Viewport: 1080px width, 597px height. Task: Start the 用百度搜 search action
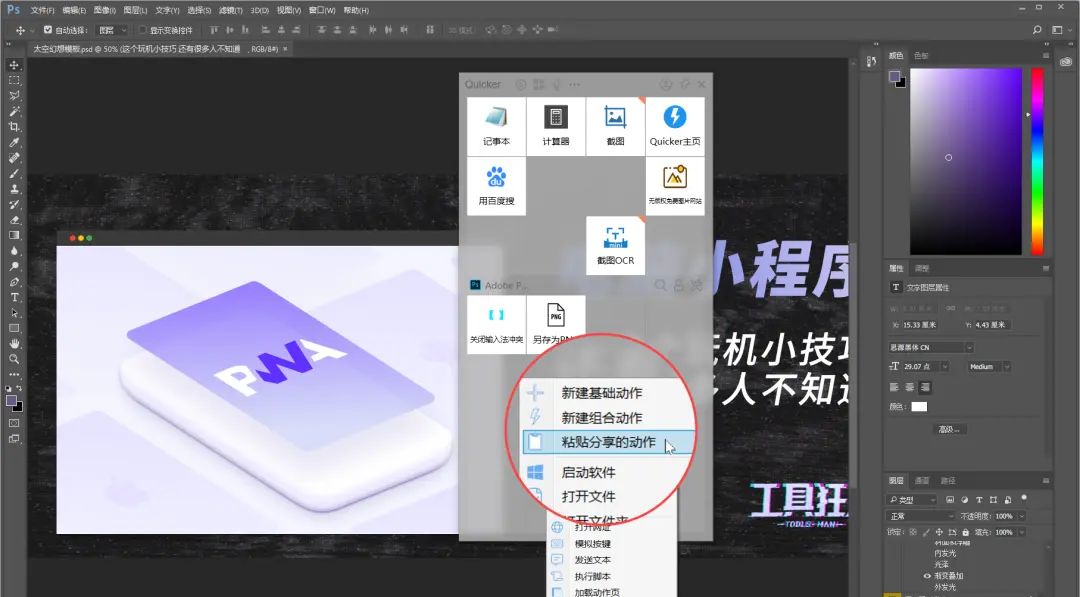tap(496, 185)
